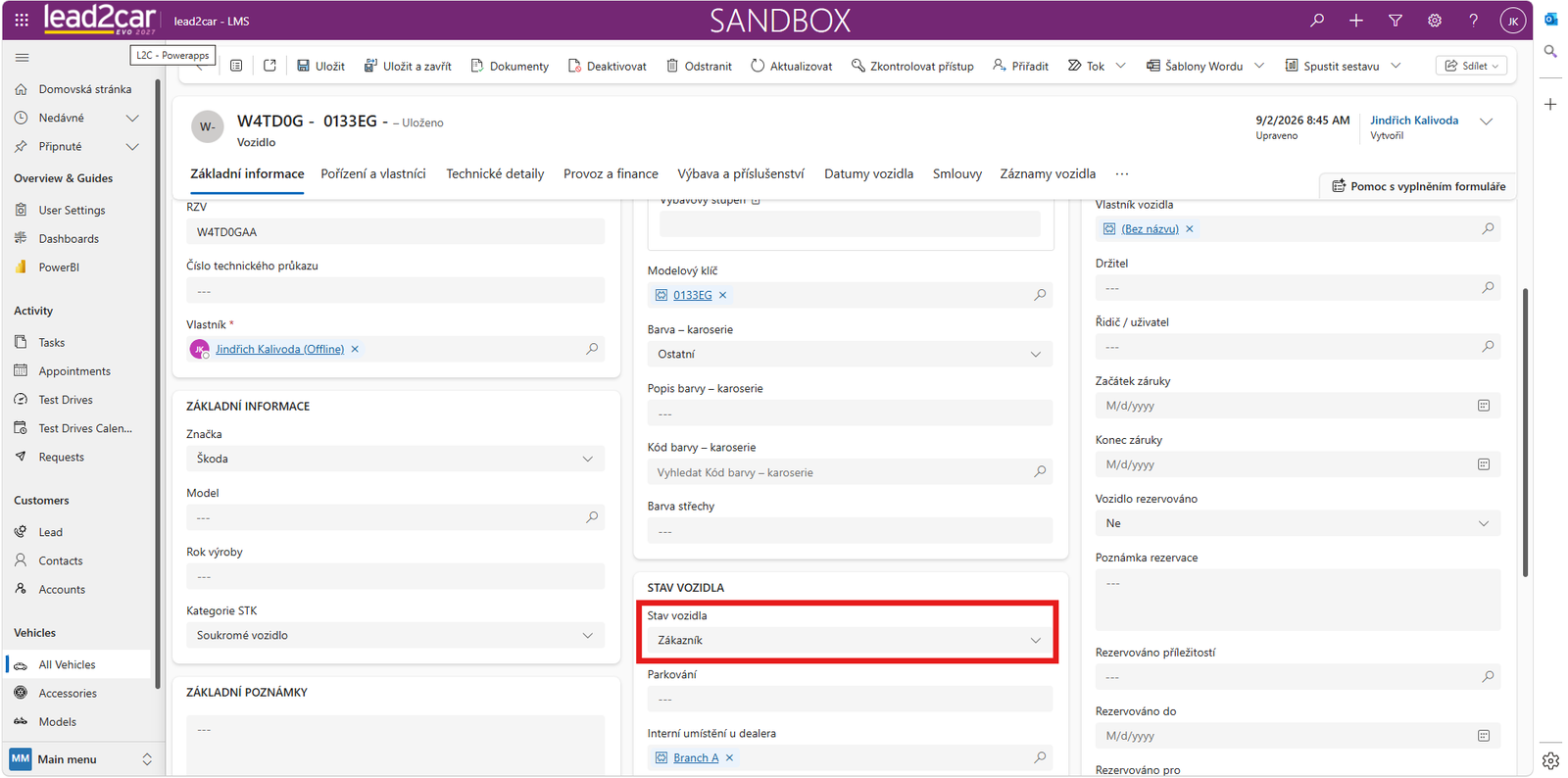Screen dimensions: 1568x778
Task: Click the Deaktivovat command
Action: (x=607, y=66)
